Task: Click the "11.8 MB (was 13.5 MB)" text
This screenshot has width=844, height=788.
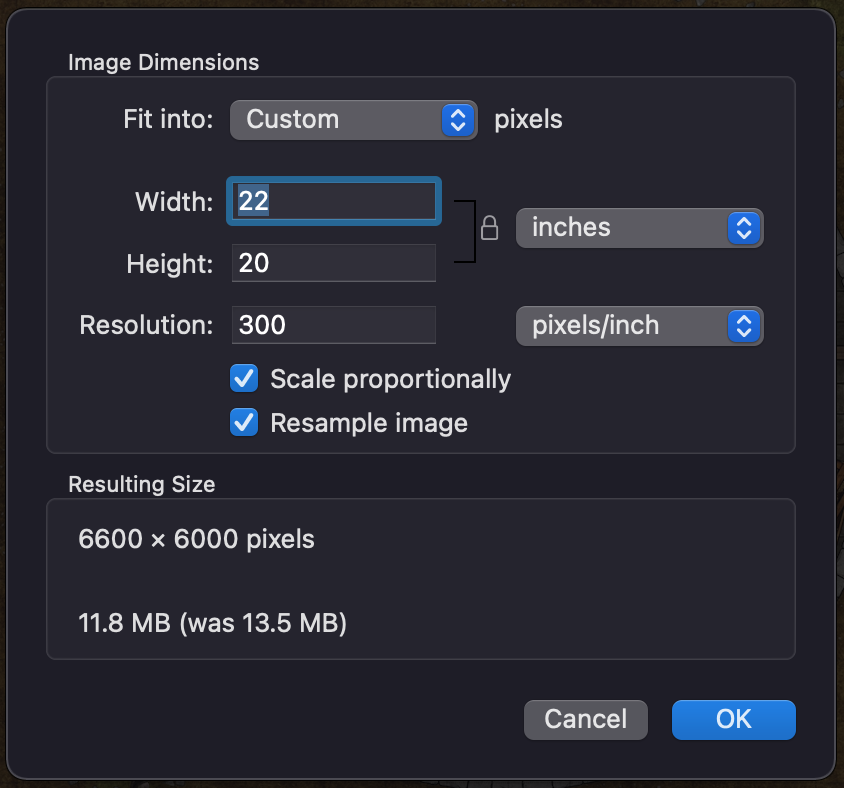Action: (x=212, y=624)
